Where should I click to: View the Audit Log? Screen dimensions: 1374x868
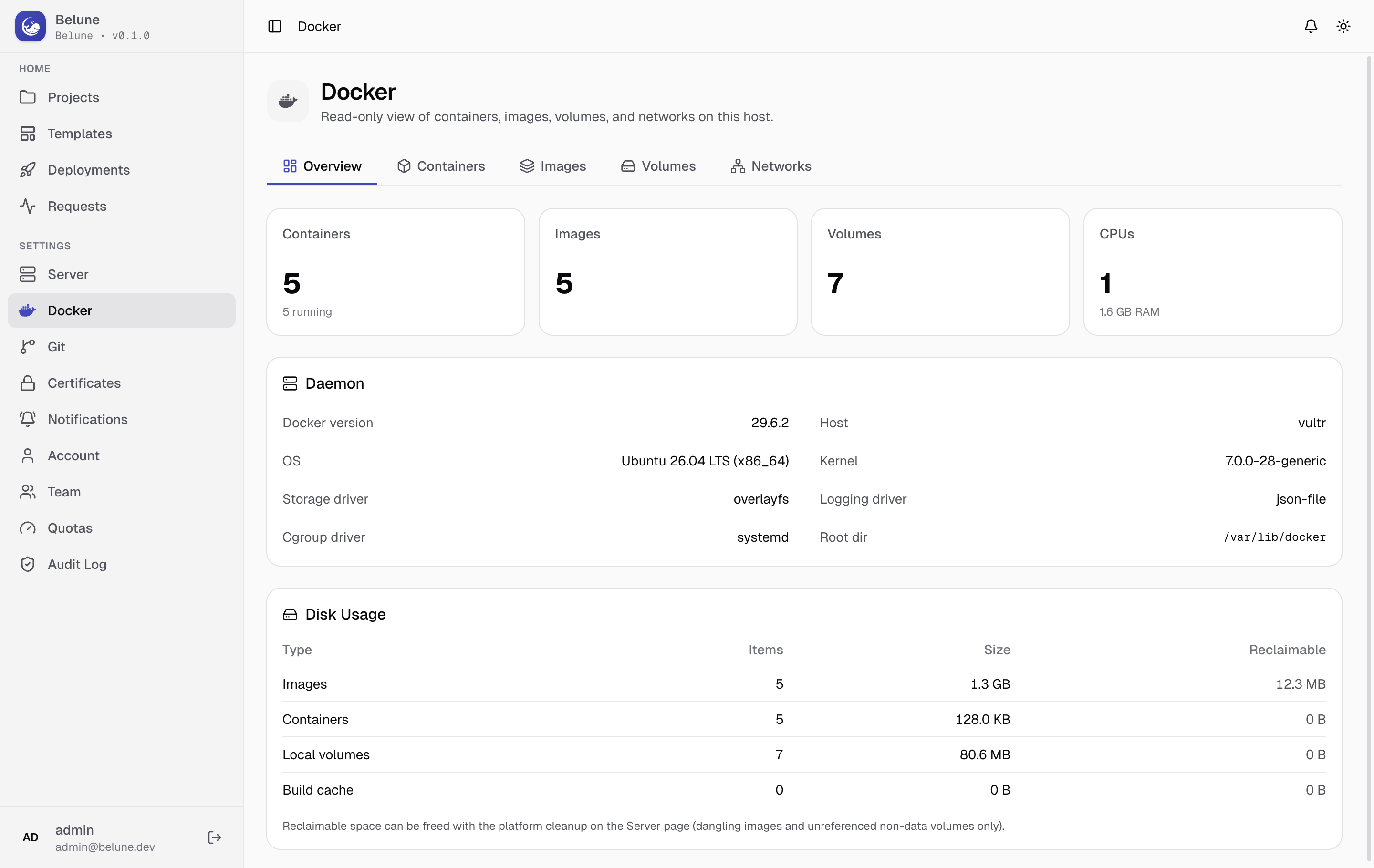coord(122,564)
